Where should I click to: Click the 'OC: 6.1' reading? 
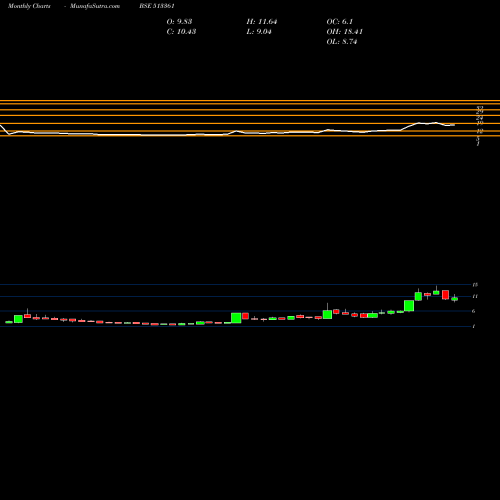[x=339, y=22]
